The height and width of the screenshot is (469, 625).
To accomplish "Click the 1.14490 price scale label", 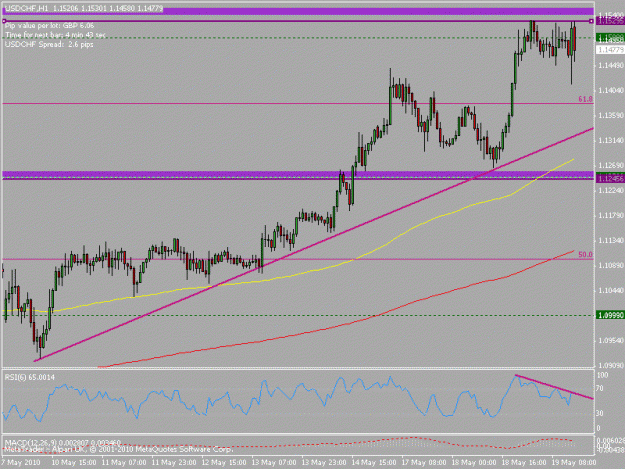I will [611, 65].
